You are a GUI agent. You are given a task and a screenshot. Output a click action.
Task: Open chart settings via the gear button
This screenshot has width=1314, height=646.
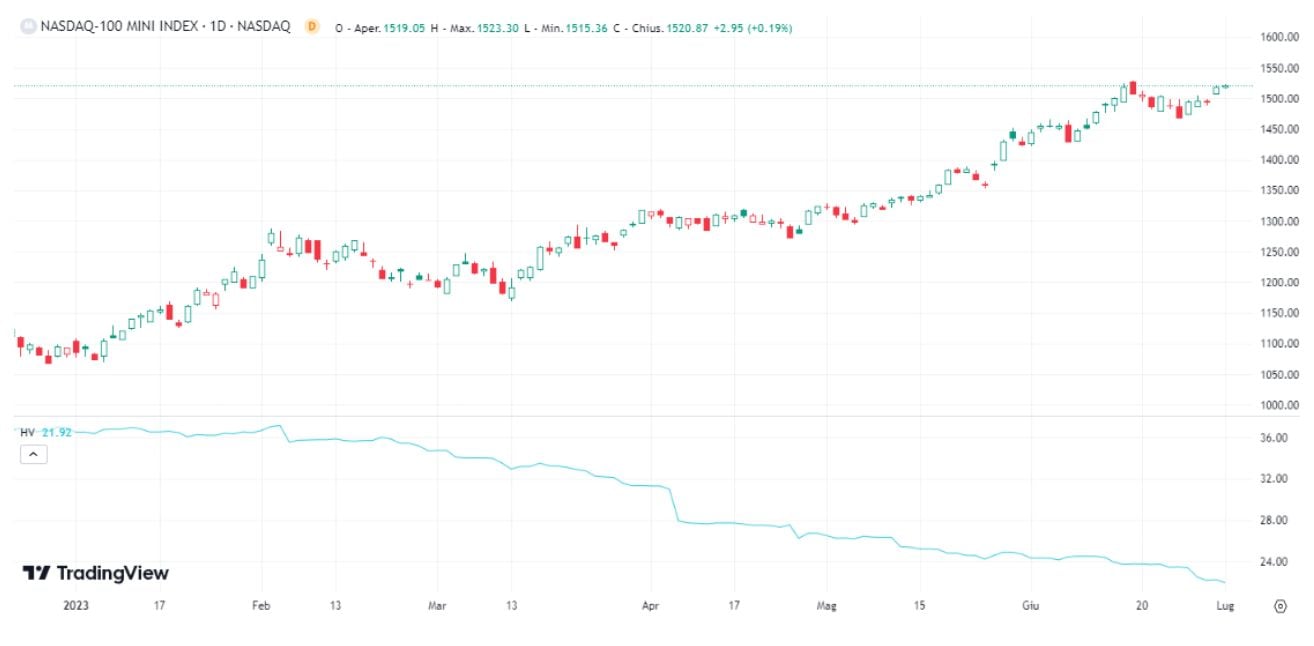pyautogui.click(x=1280, y=605)
